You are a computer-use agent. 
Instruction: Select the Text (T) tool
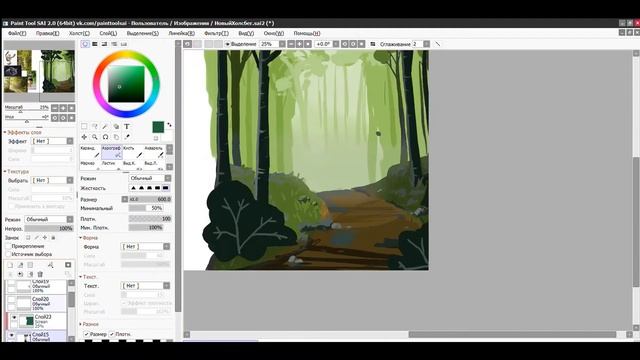tap(127, 127)
